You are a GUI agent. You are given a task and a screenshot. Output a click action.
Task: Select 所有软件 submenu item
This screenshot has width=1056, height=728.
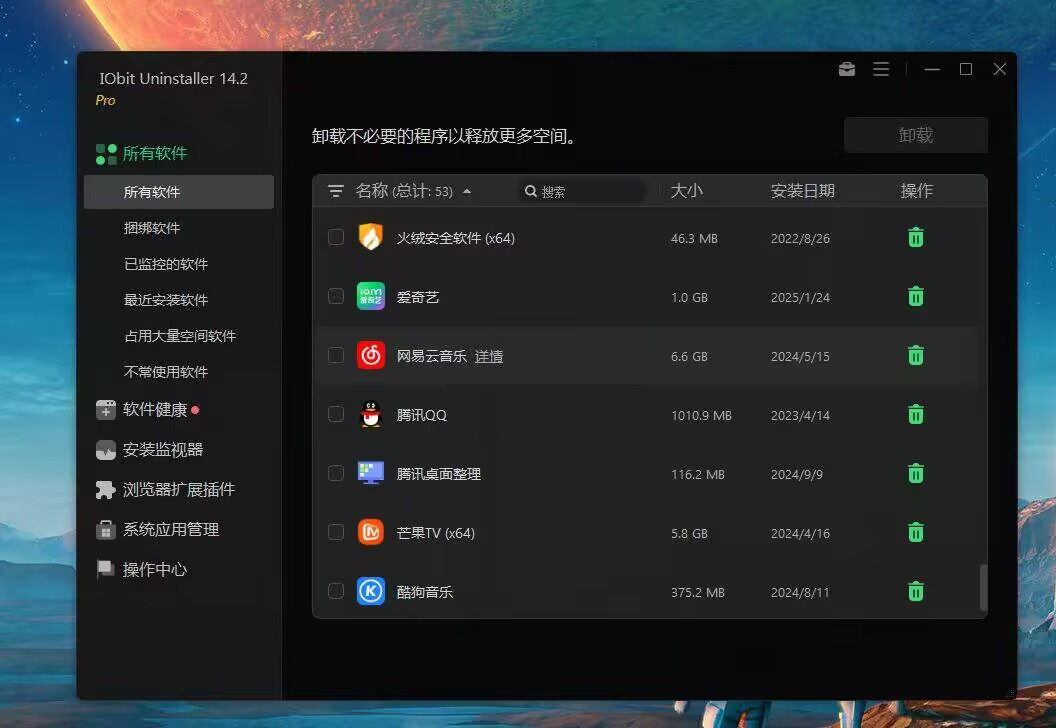[x=178, y=192]
